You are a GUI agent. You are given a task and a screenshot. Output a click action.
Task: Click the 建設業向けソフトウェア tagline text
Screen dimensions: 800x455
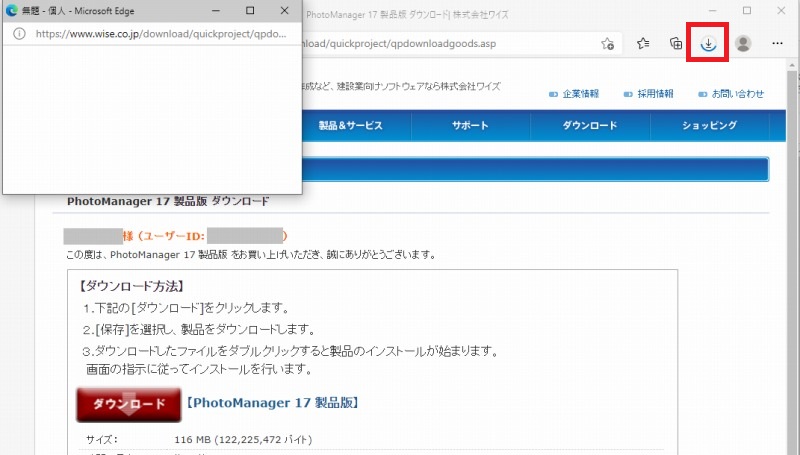coord(402,86)
